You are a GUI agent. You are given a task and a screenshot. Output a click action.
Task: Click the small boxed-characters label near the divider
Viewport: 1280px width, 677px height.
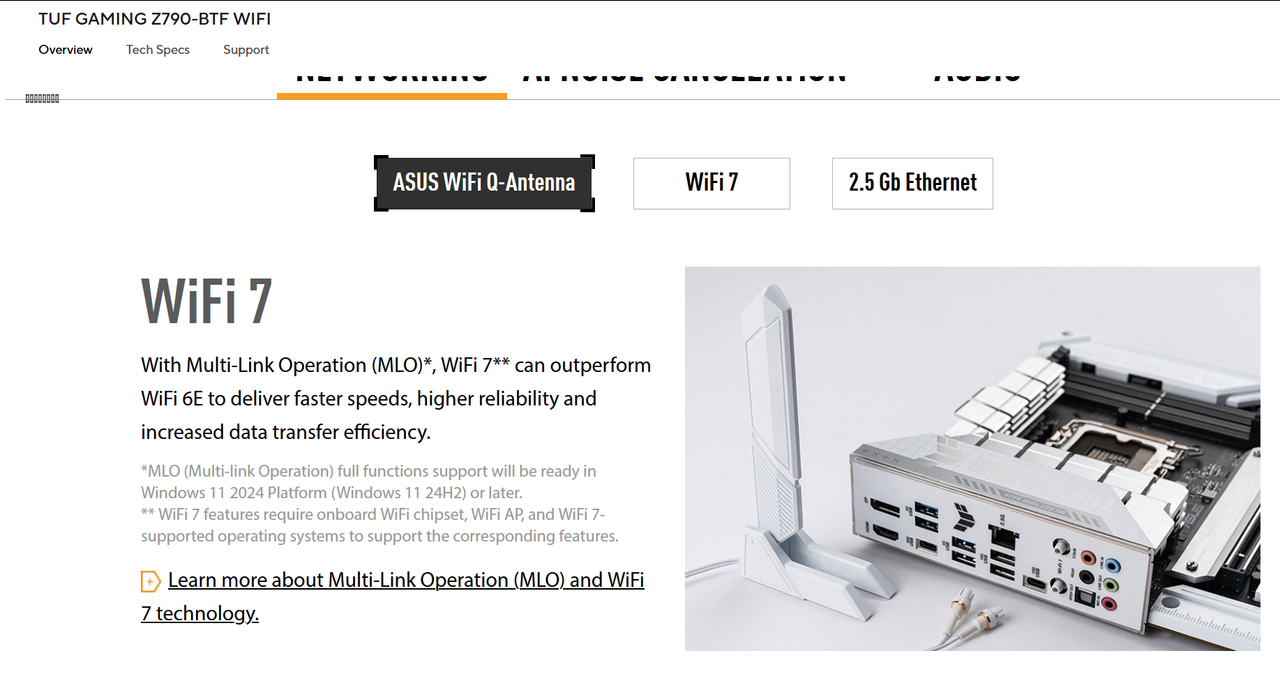42,99
